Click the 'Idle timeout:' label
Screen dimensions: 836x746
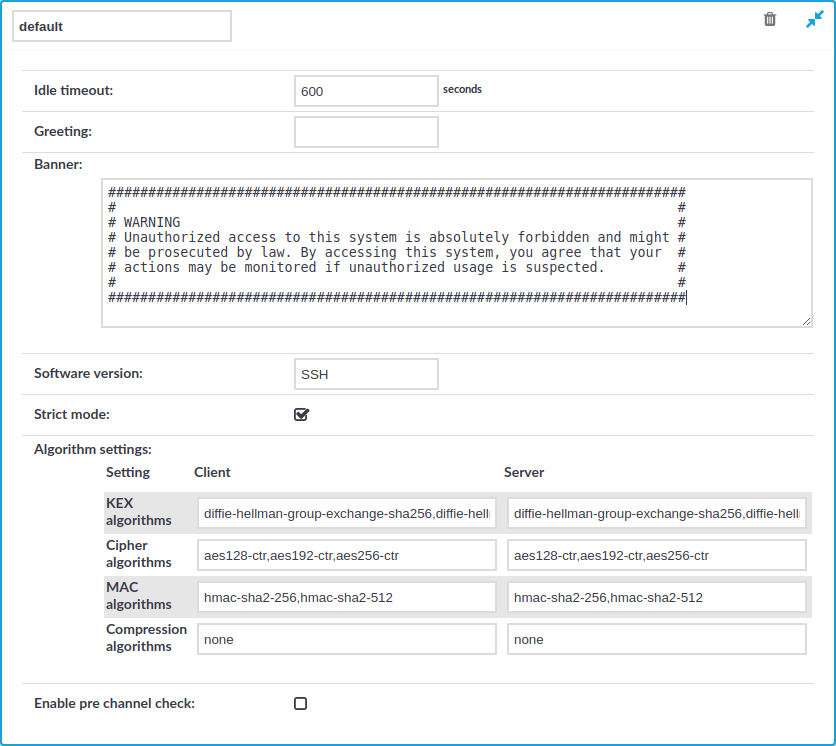tap(74, 90)
